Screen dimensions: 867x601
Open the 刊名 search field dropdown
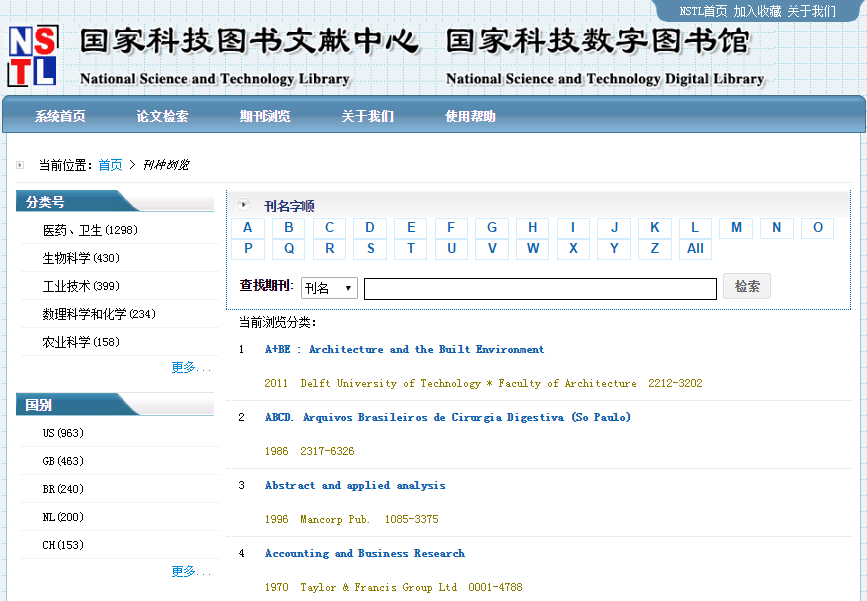click(329, 288)
